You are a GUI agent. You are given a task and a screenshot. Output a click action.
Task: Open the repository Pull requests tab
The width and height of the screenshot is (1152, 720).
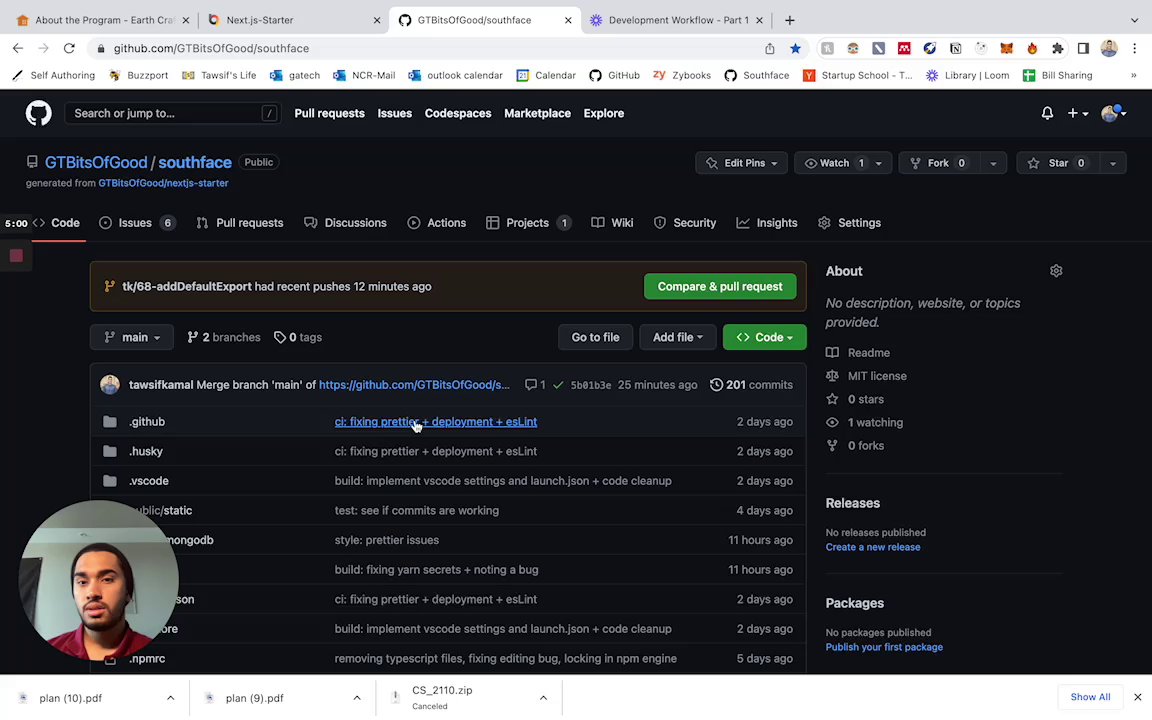pyautogui.click(x=240, y=223)
